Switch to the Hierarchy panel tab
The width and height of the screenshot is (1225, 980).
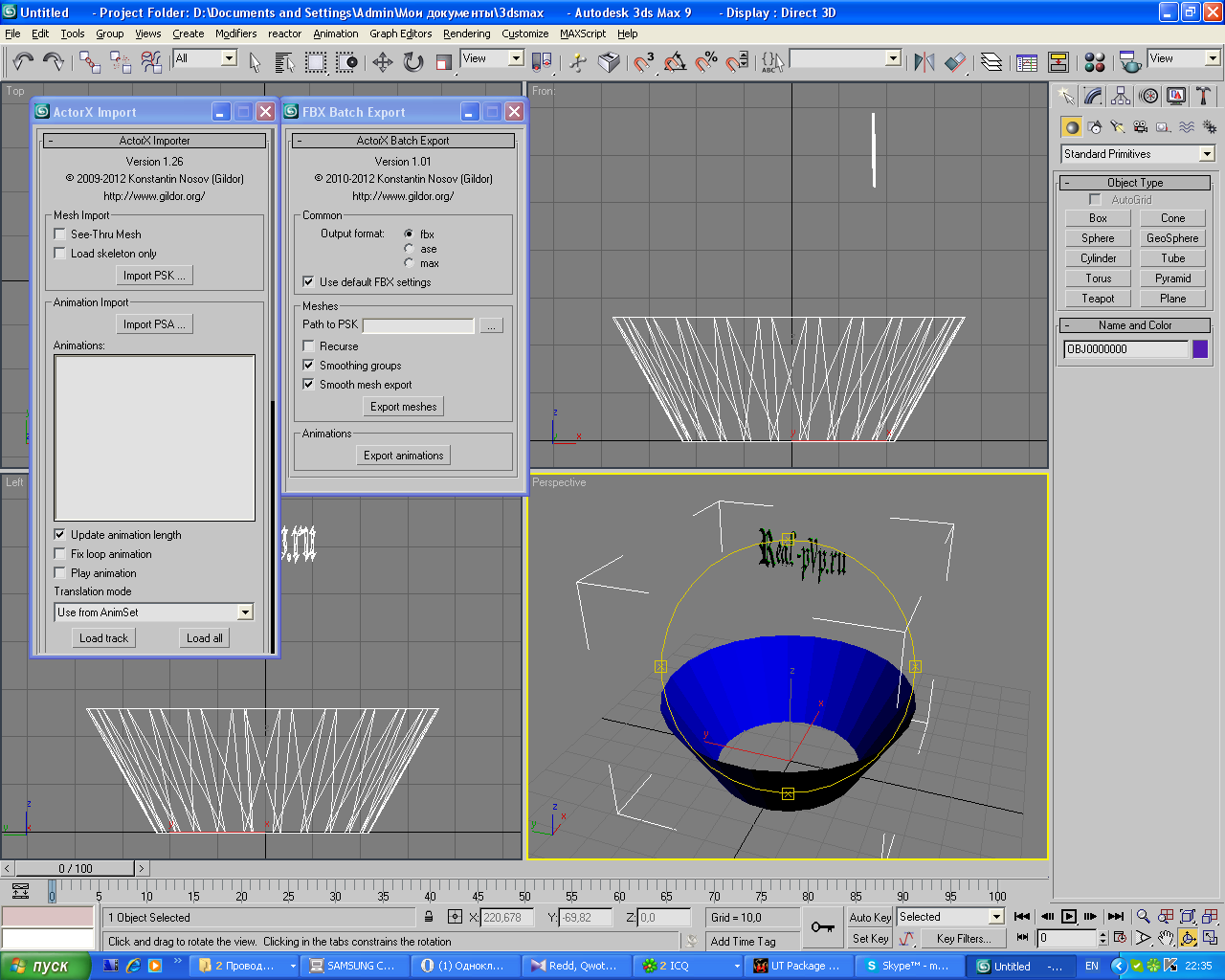pos(1121,96)
